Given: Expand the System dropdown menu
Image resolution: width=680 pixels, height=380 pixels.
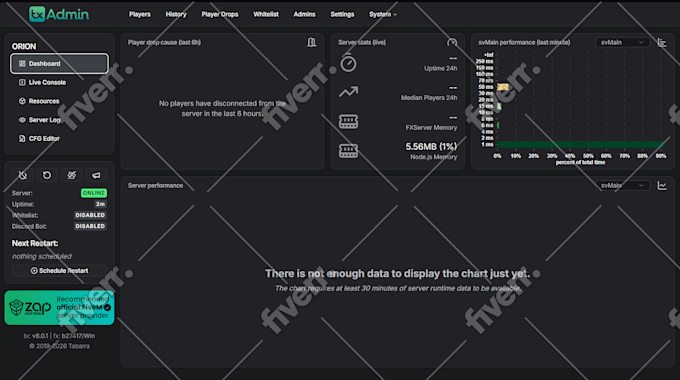Looking at the screenshot, I should [382, 14].
